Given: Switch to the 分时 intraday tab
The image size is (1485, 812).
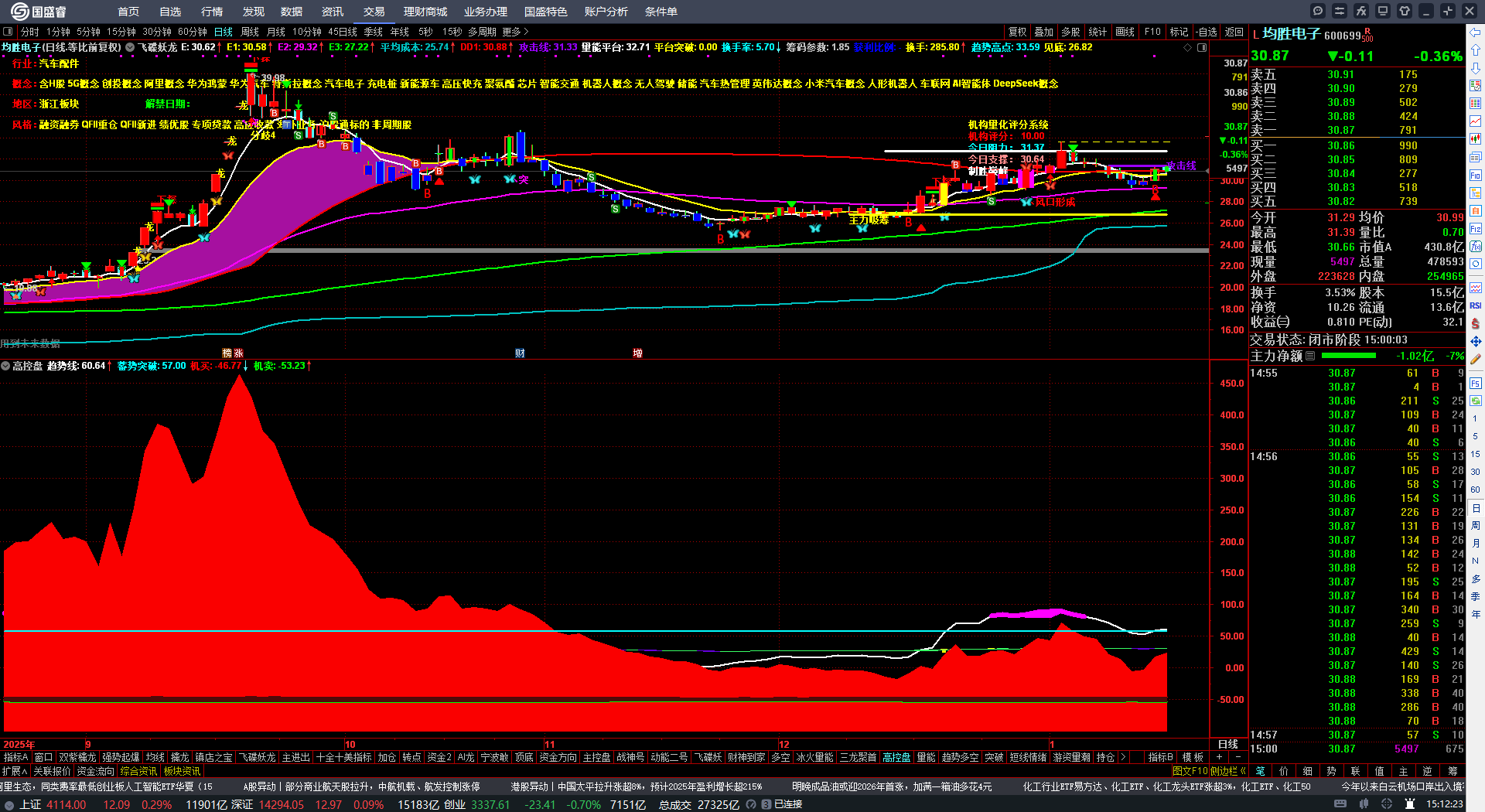Looking at the screenshot, I should pyautogui.click(x=30, y=32).
